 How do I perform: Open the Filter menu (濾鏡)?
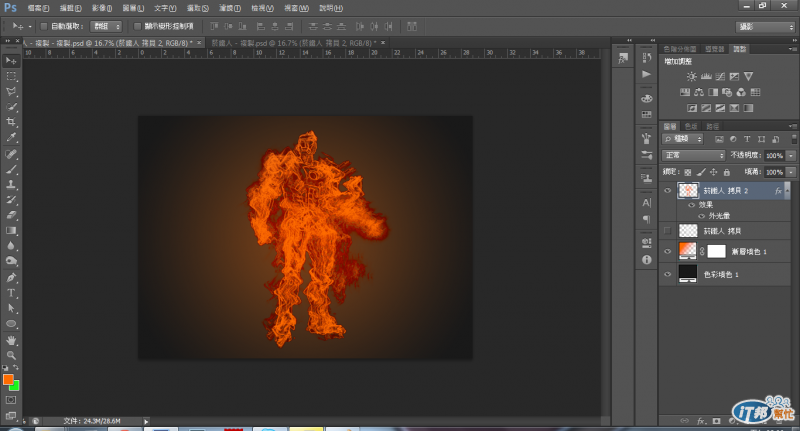tap(230, 8)
